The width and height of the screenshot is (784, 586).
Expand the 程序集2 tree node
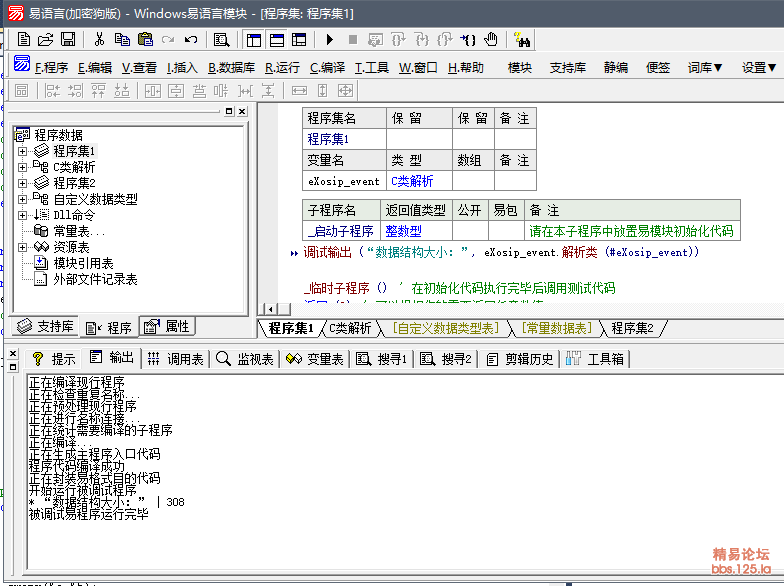click(x=22, y=183)
